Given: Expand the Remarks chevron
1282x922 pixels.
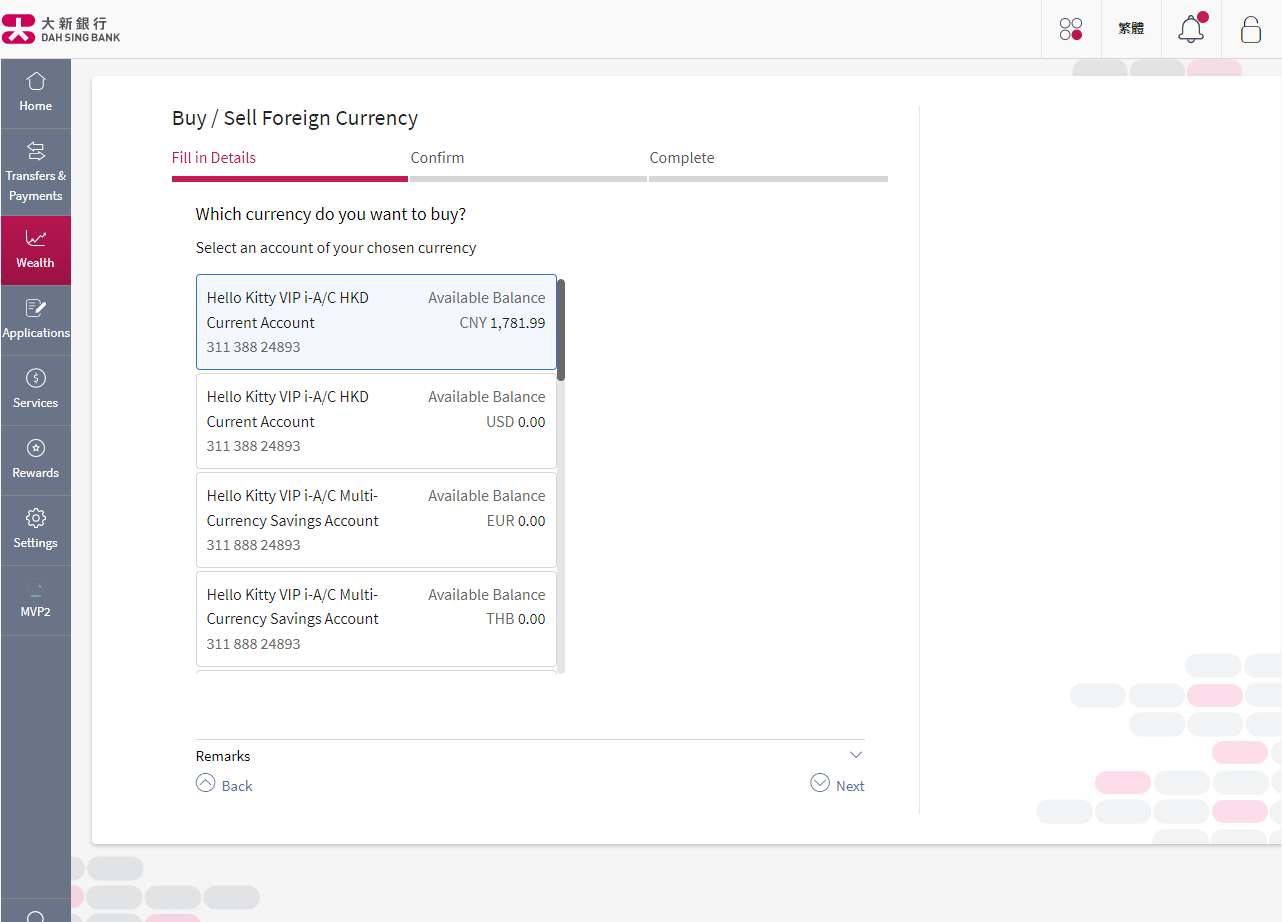Looking at the screenshot, I should click(x=855, y=755).
